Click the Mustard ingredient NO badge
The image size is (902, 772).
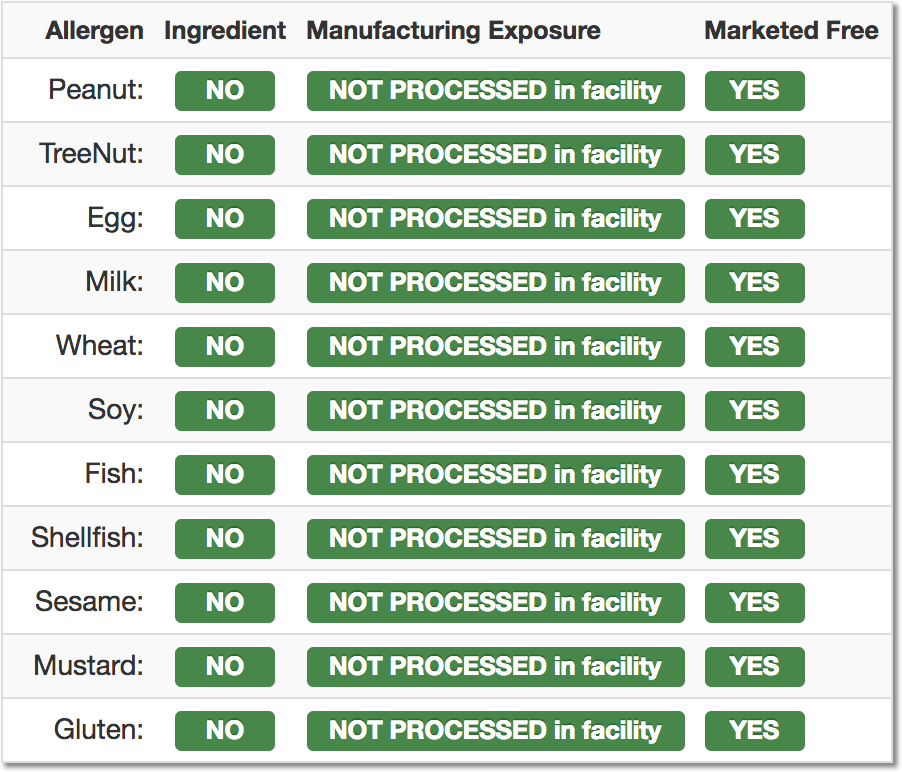(x=225, y=667)
